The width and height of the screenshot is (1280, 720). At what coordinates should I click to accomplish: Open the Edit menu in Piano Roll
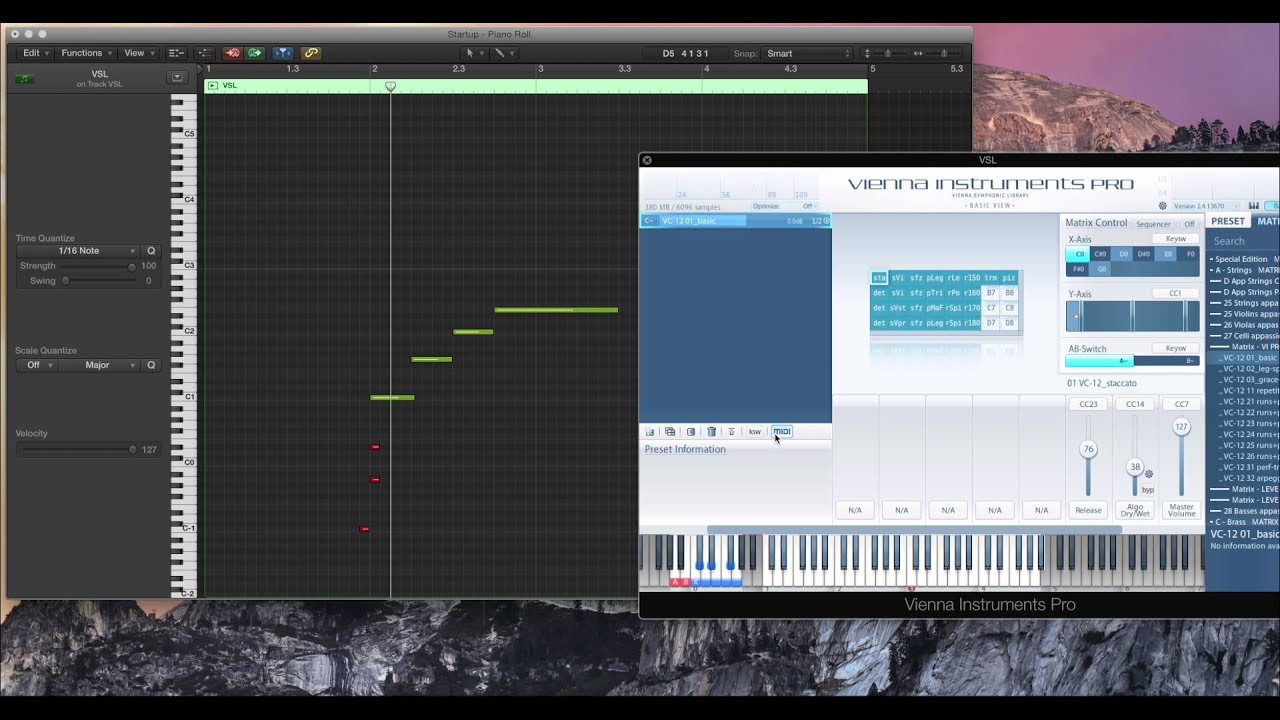click(35, 53)
